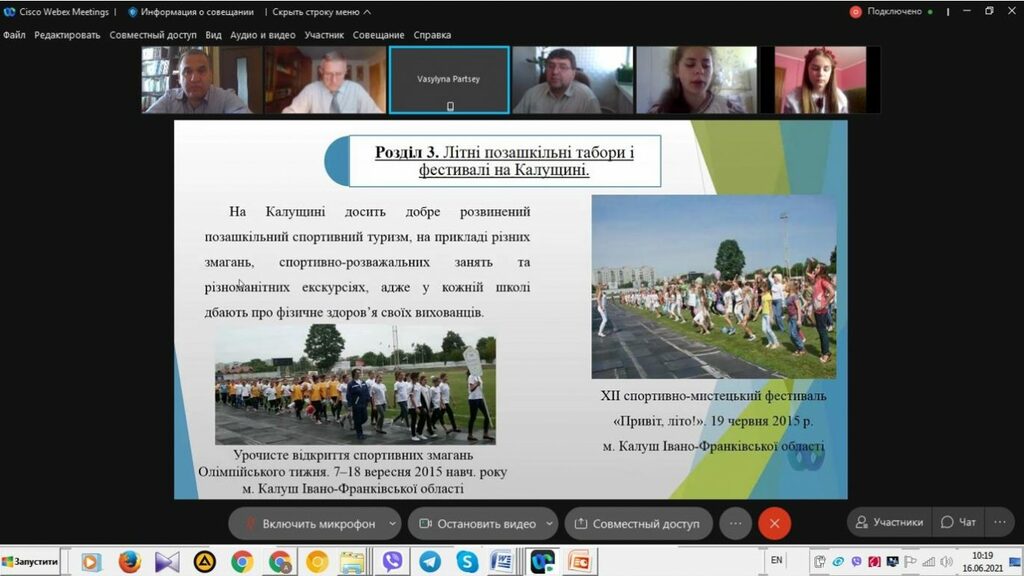The height and width of the screenshot is (576, 1024).
Task: Open the Файл menu
Action: [x=14, y=35]
